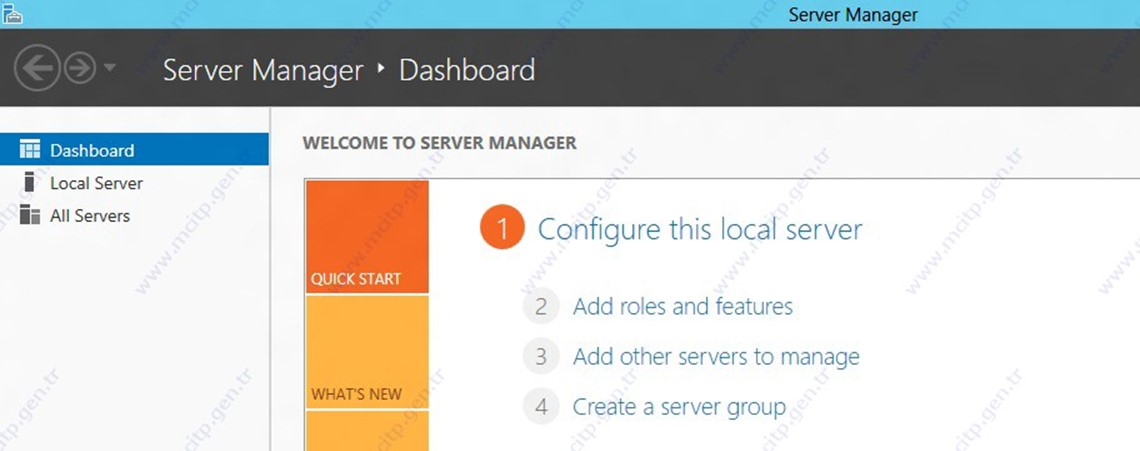This screenshot has height=451, width=1140.
Task: Click Create a server group link
Action: click(x=679, y=407)
